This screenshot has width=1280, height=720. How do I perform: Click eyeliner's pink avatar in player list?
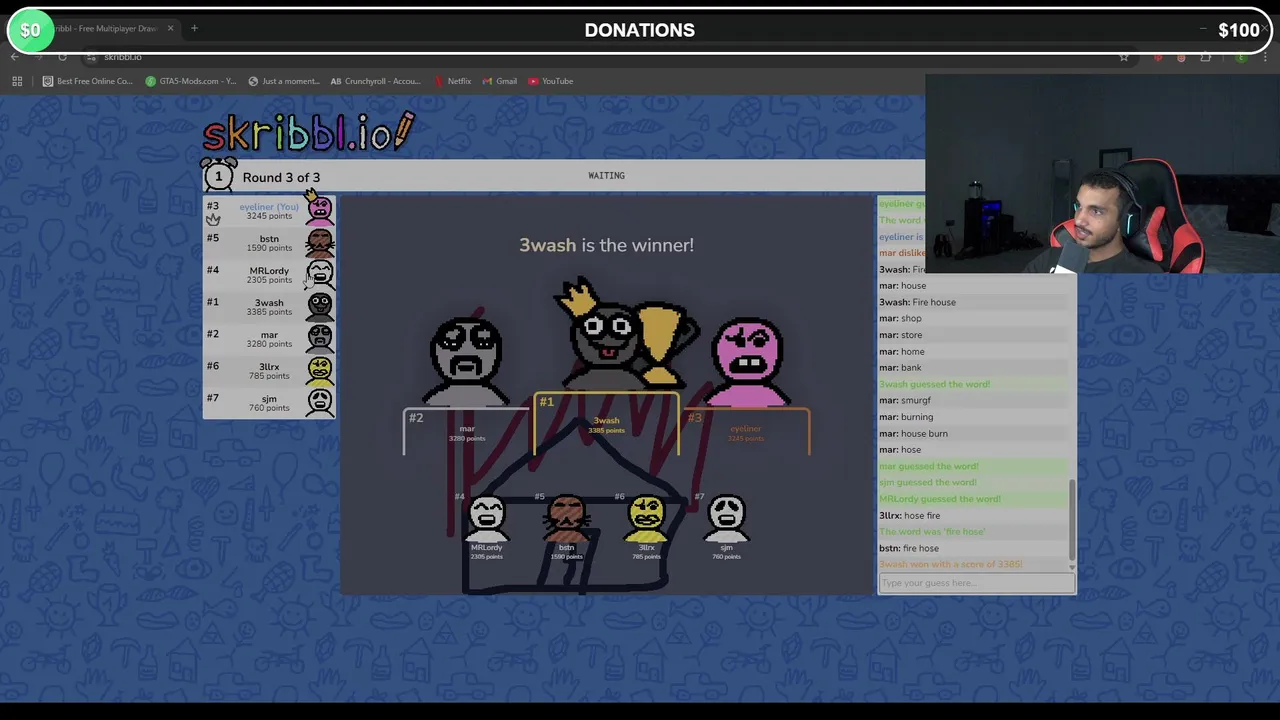pos(320,209)
